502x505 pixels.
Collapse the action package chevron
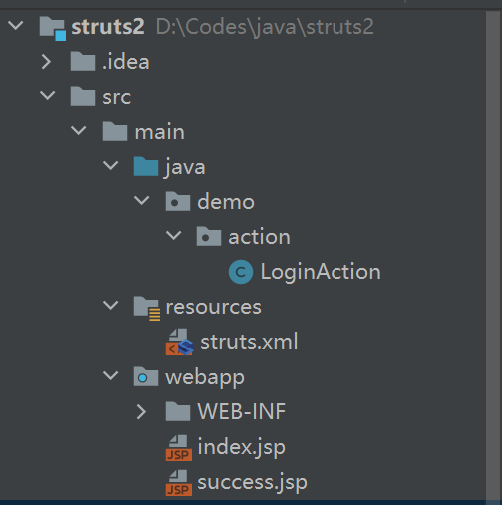pos(174,235)
